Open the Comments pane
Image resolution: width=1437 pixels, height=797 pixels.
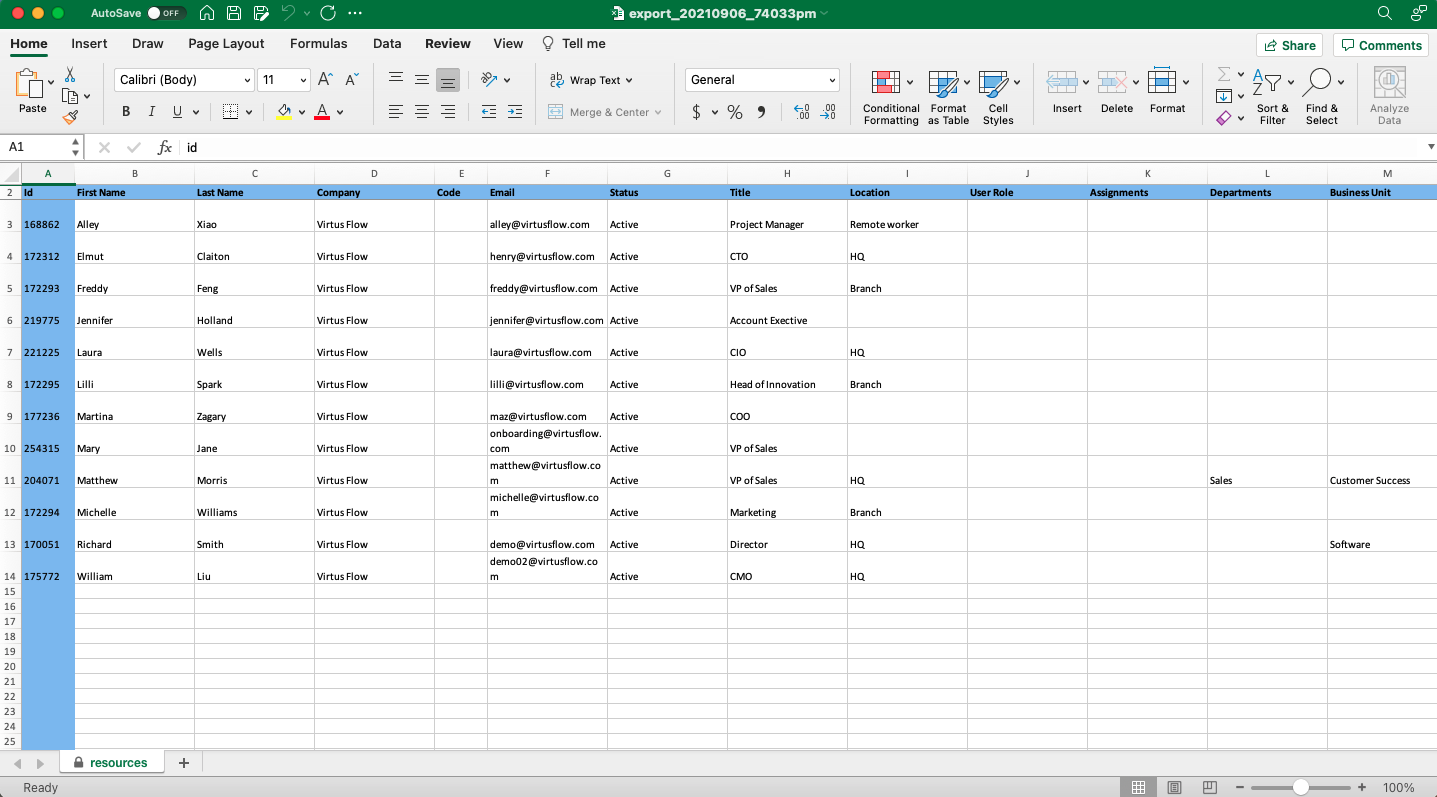coord(1381,45)
